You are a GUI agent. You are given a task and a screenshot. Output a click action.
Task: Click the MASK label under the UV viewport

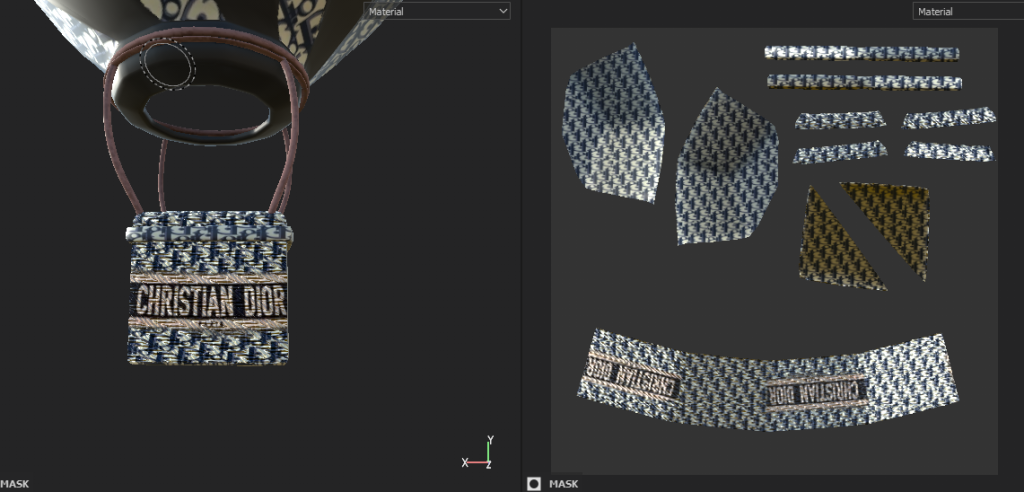point(564,484)
